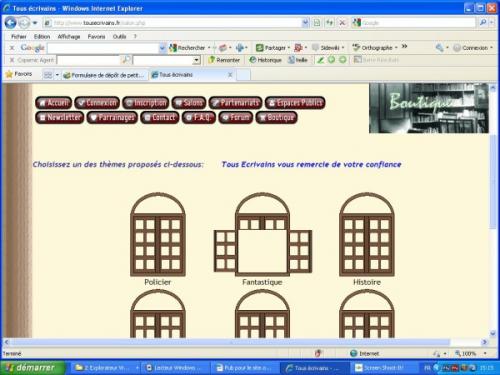Click the Policier window icon
The width and height of the screenshot is (500, 375).
[158, 234]
